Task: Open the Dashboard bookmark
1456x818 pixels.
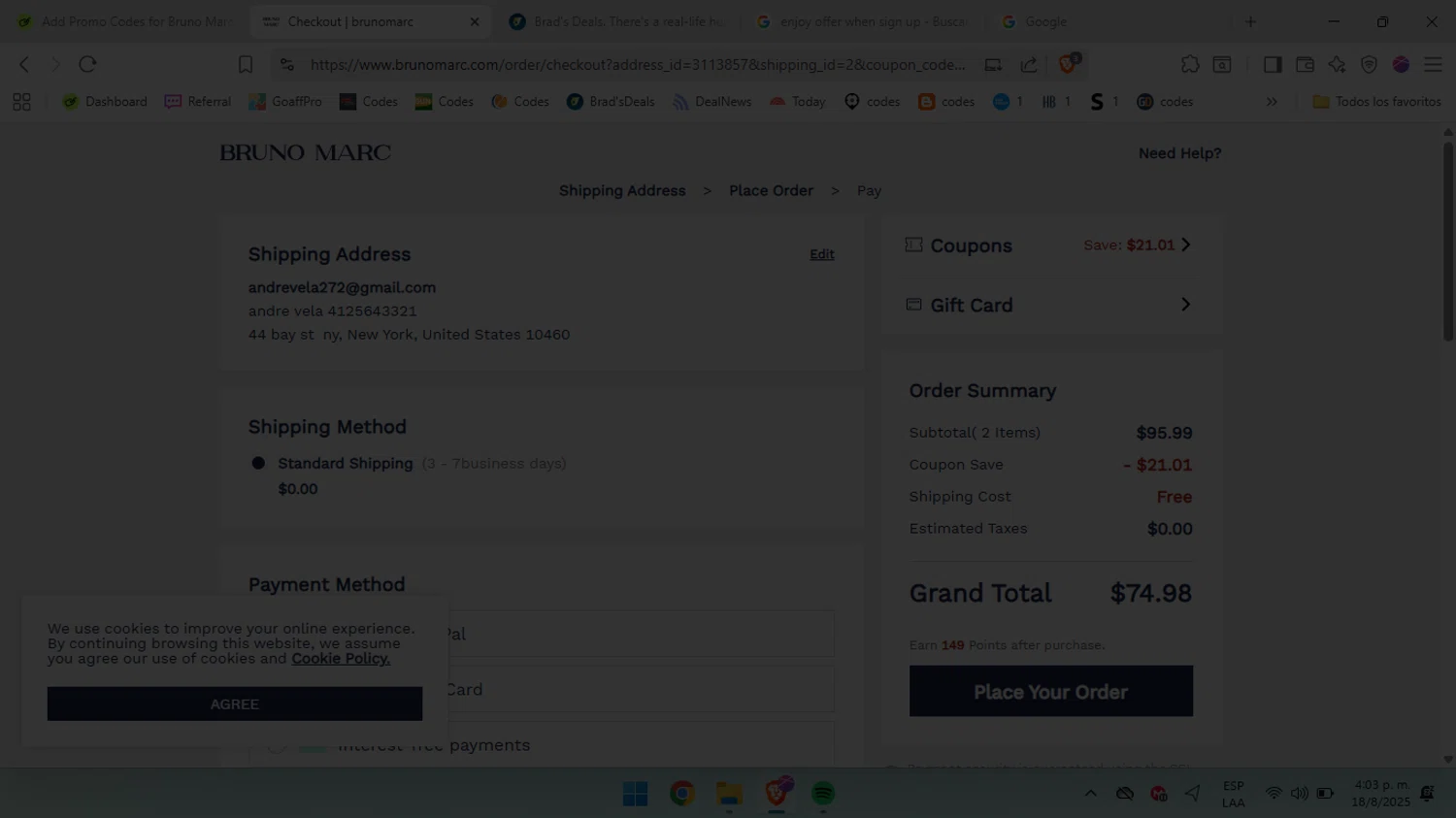Action: [105, 102]
